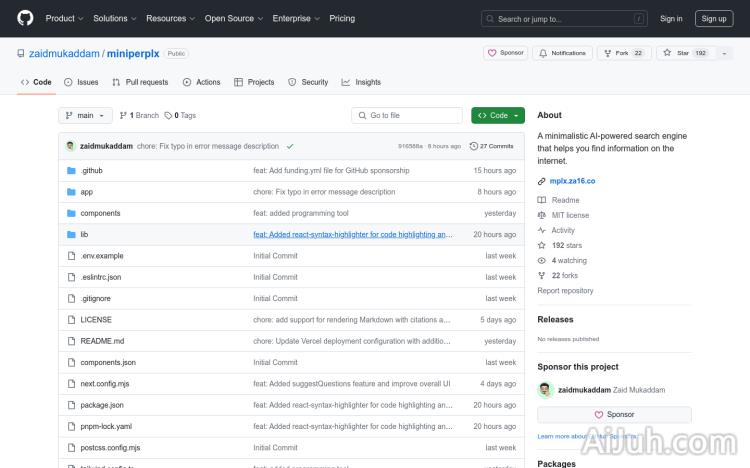Open the README.md file
Screen dimensions: 750x468
pos(102,341)
